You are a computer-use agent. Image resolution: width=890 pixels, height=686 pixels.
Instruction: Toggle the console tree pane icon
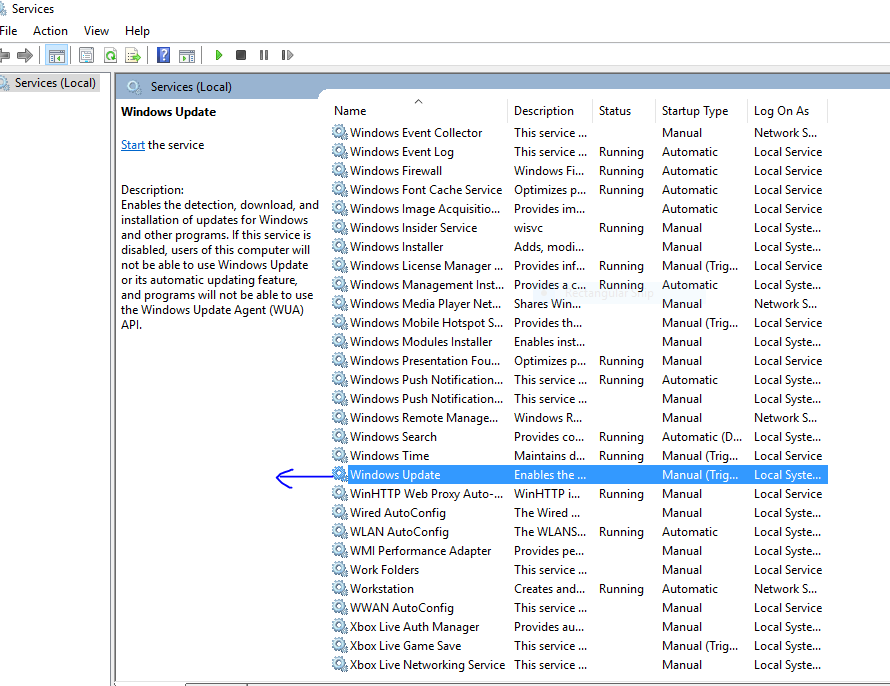pyautogui.click(x=58, y=55)
